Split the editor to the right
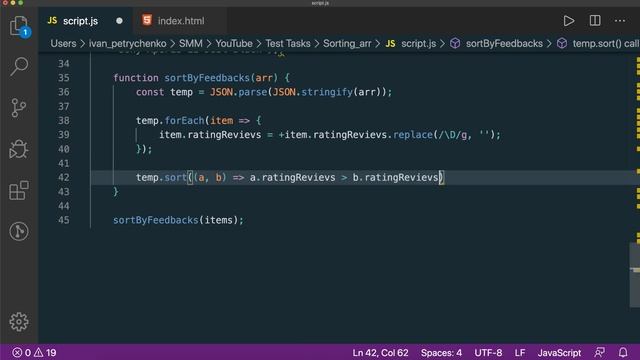This screenshot has width=640, height=360. pyautogui.click(x=595, y=21)
